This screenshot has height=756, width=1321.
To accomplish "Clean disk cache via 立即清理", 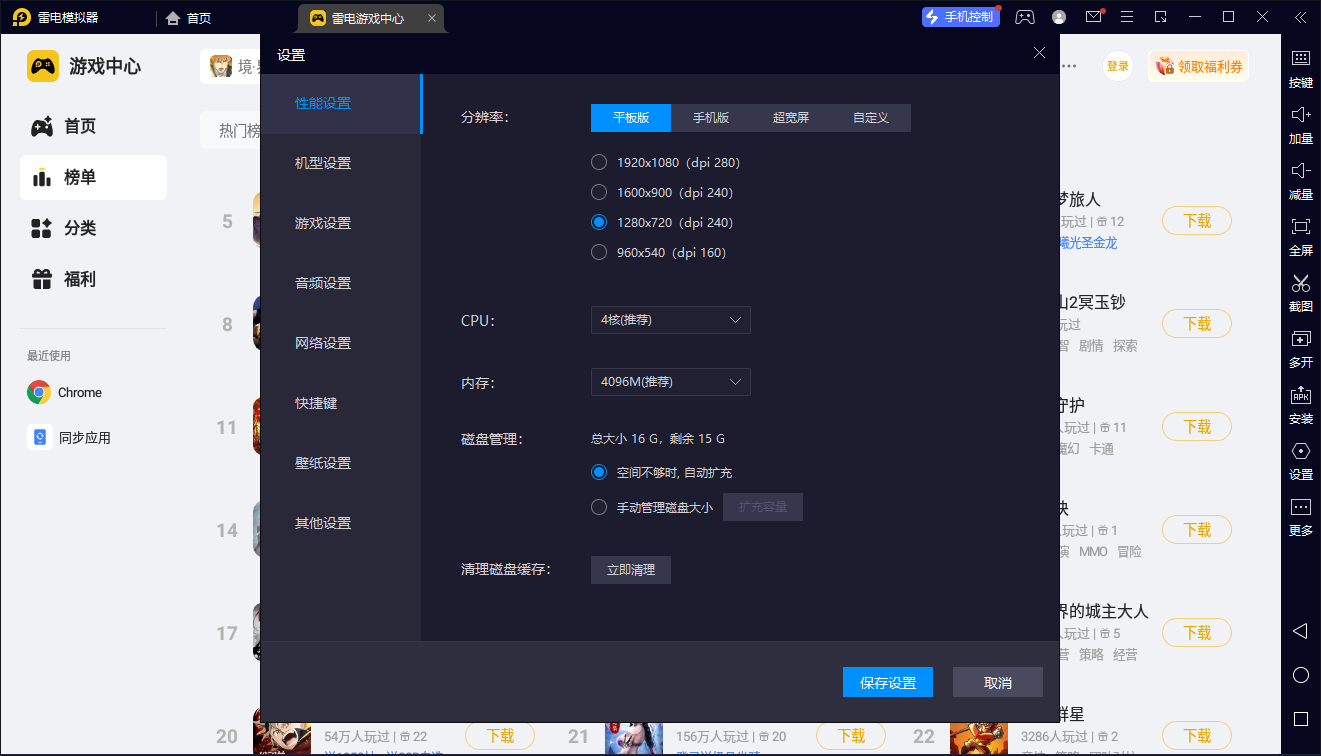I will point(630,569).
